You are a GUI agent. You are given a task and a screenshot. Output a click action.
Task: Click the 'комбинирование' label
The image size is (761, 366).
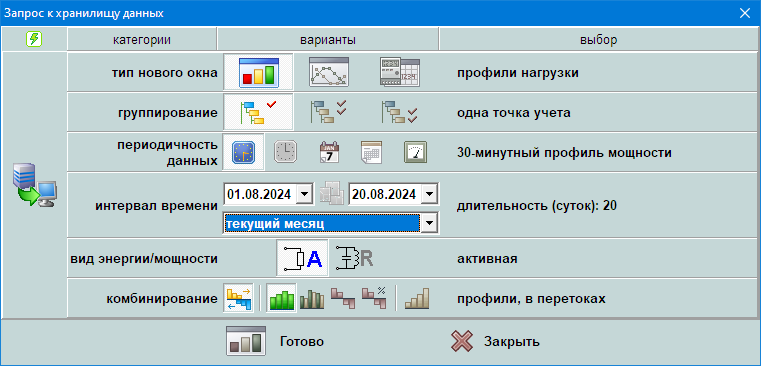pyautogui.click(x=162, y=299)
